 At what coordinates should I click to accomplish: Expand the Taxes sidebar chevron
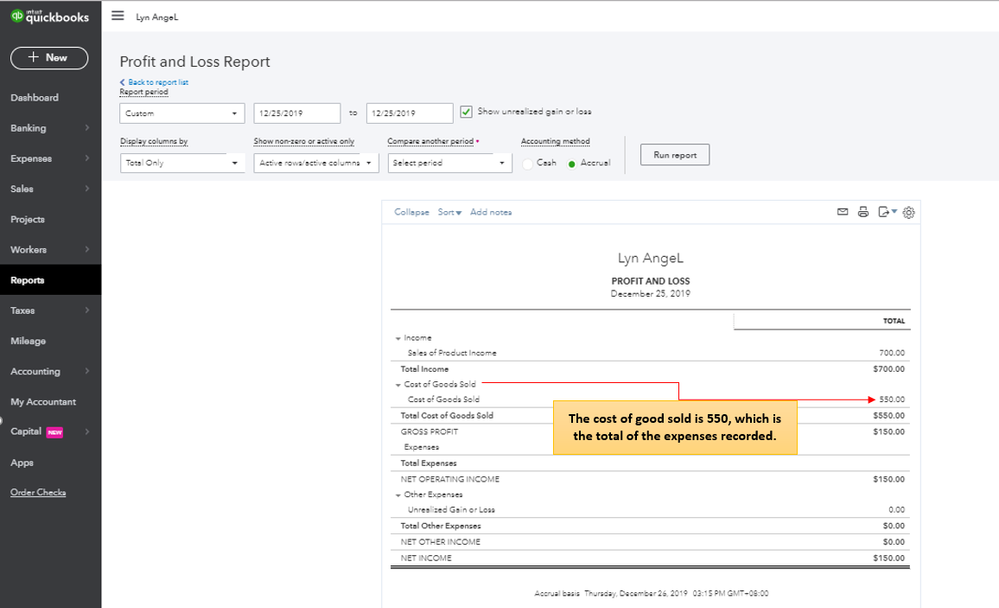tap(87, 310)
